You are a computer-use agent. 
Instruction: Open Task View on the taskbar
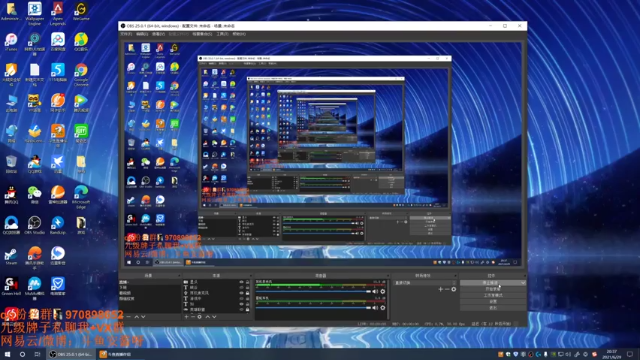(38, 354)
